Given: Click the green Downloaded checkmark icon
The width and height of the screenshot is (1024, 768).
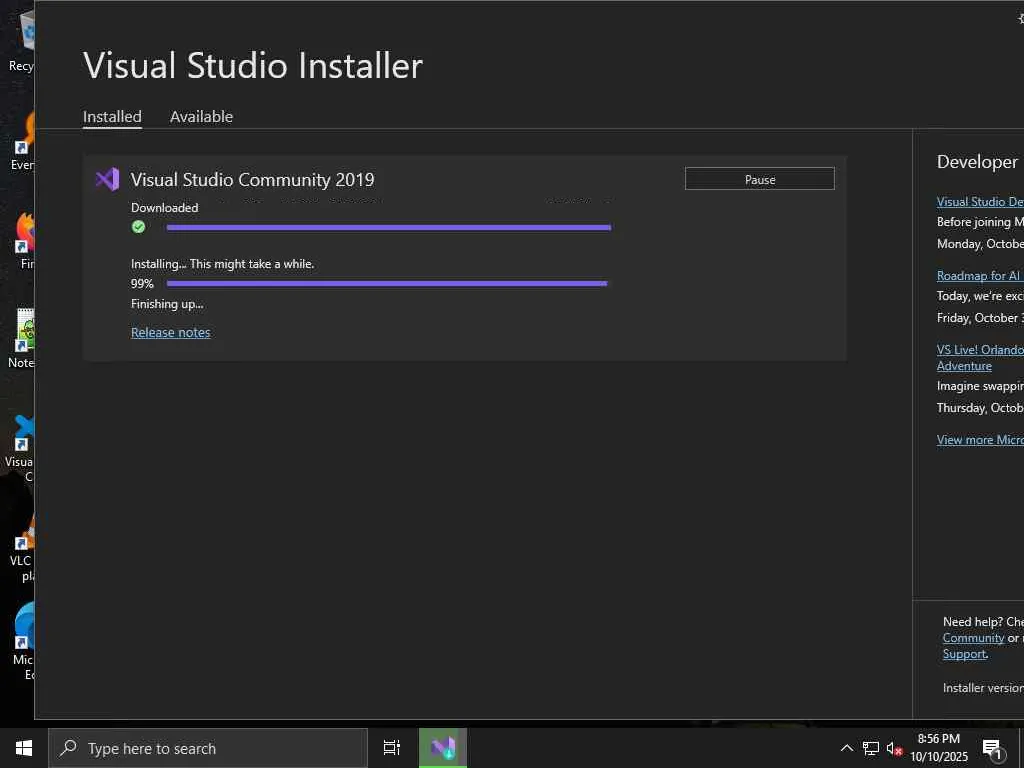Looking at the screenshot, I should [138, 227].
